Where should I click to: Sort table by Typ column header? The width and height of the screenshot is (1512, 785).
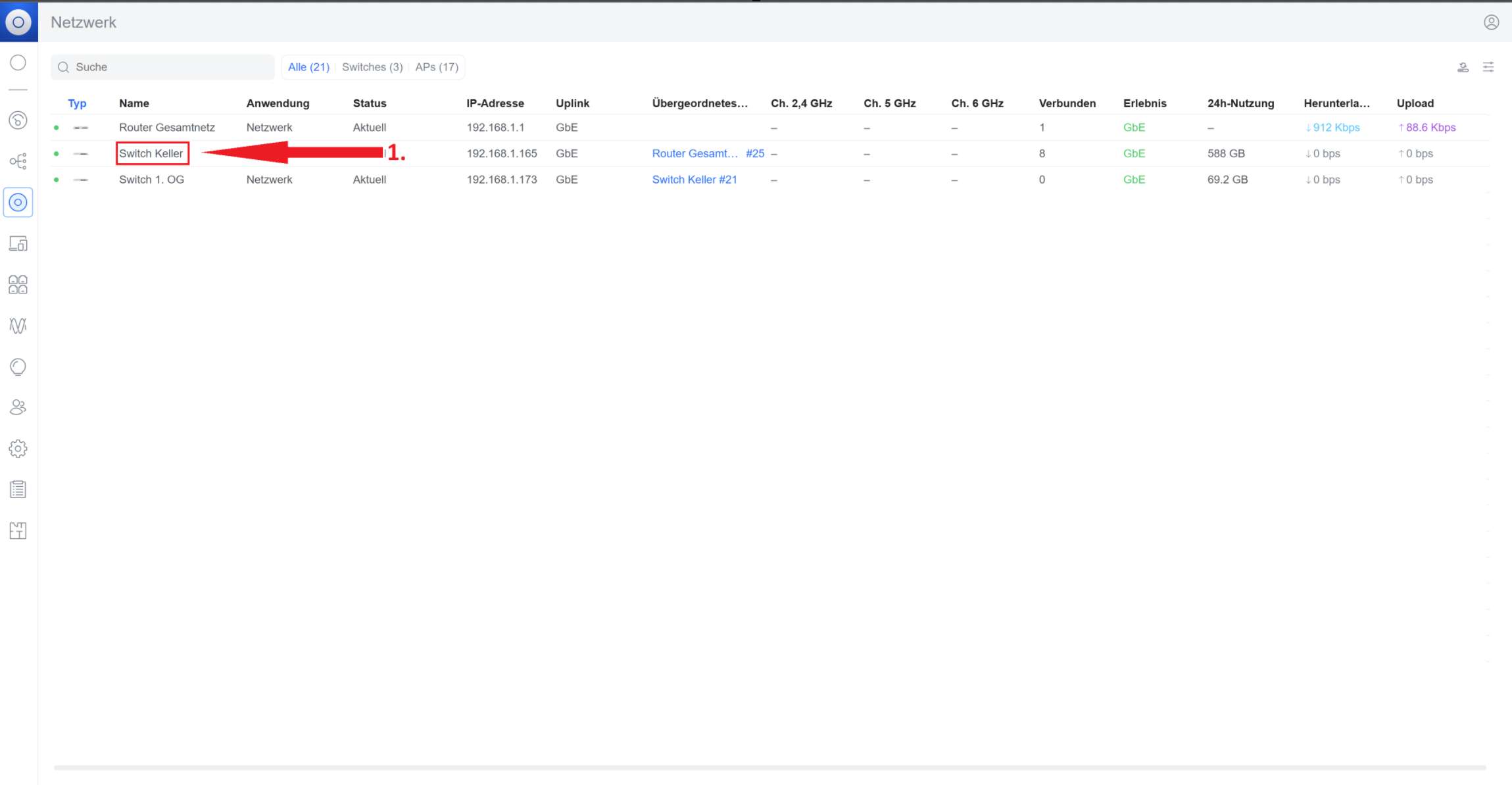click(x=77, y=103)
